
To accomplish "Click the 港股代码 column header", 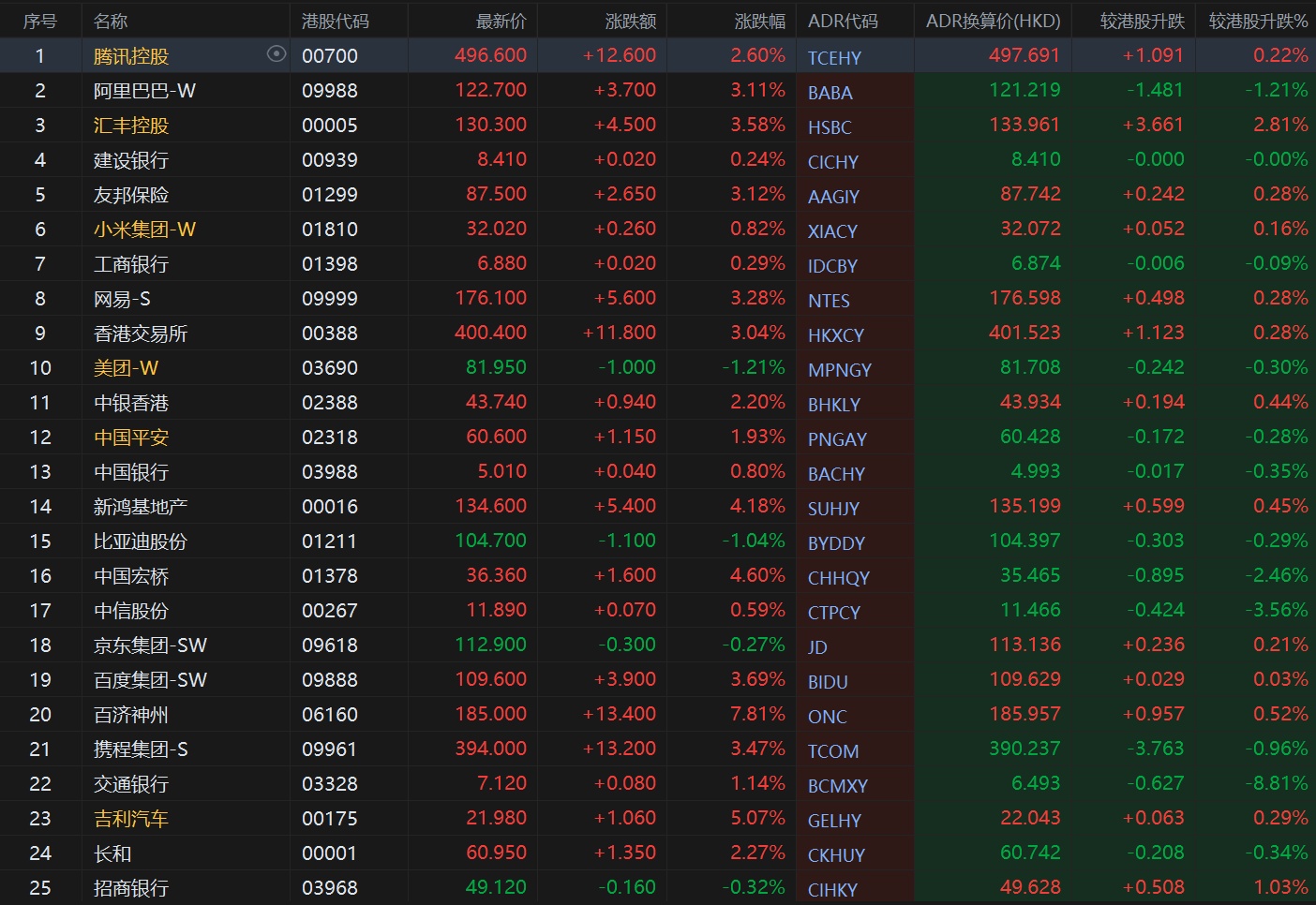I will click(336, 21).
